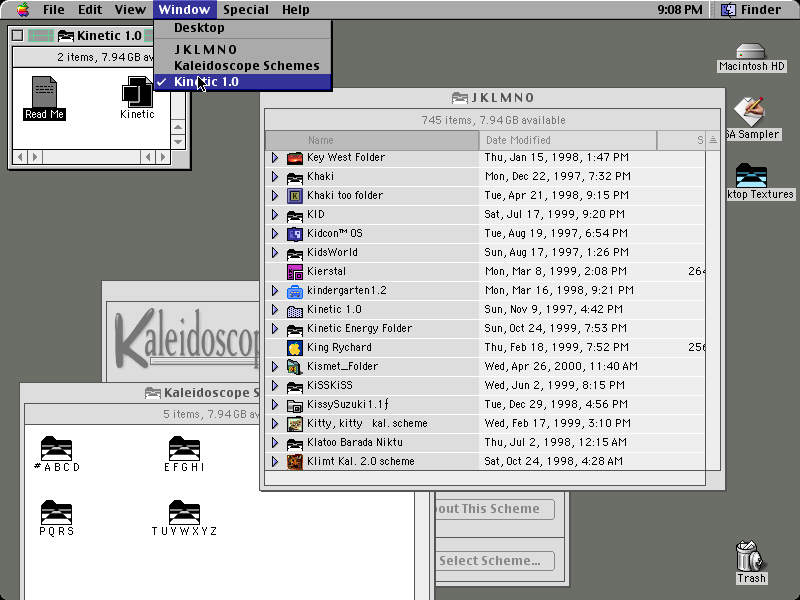Expand the Key West Folder disclosure triangle
This screenshot has height=600, width=800.
point(274,158)
